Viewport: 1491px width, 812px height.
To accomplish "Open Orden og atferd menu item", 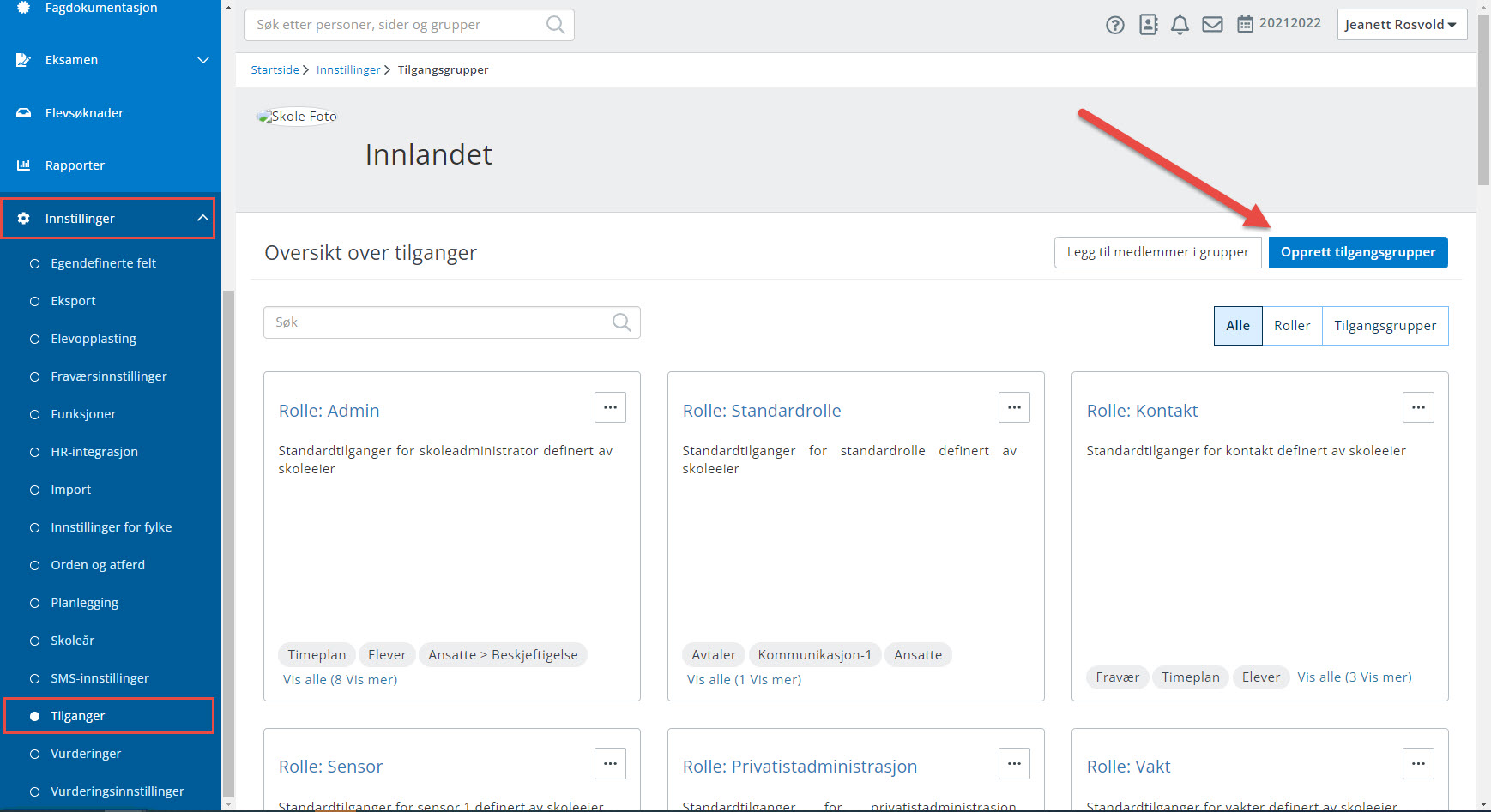I will click(x=98, y=565).
